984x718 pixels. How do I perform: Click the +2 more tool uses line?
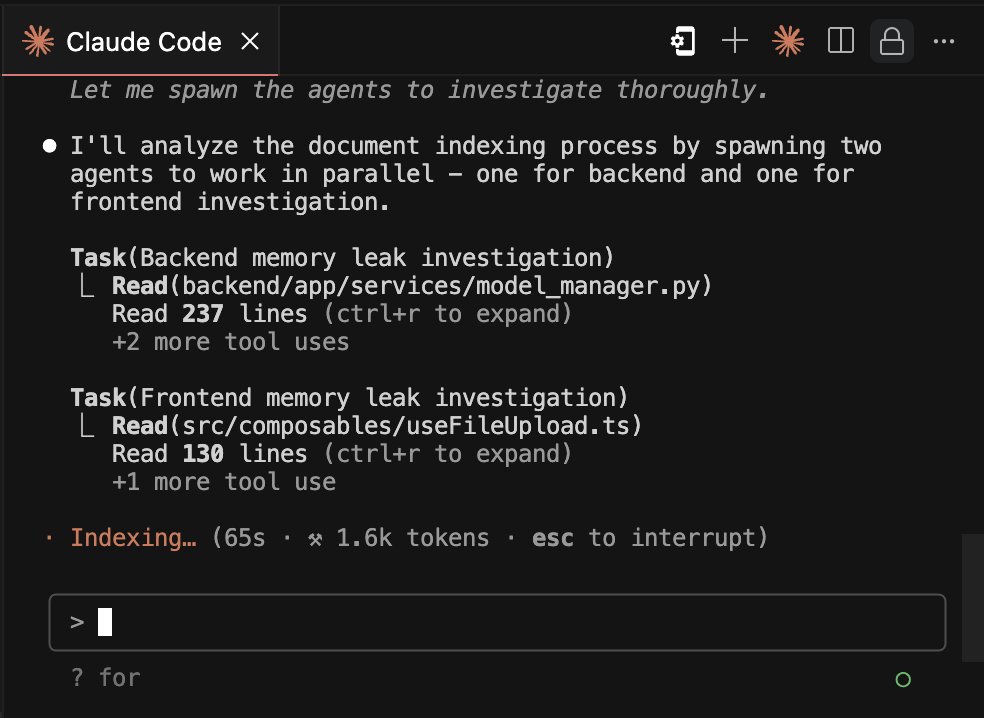[230, 342]
